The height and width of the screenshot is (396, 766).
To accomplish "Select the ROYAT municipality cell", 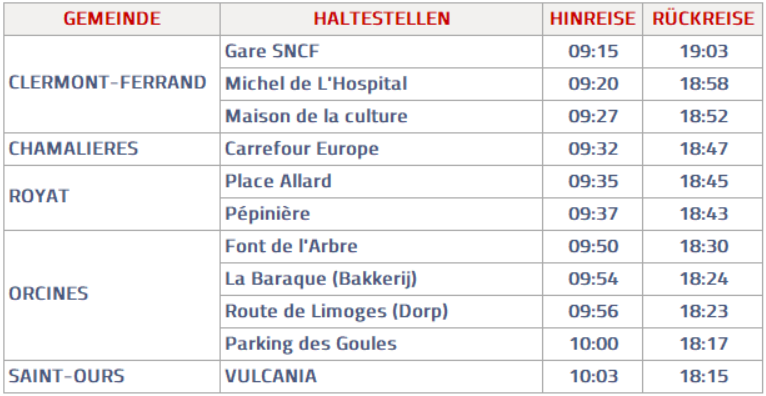I will pos(39,197).
